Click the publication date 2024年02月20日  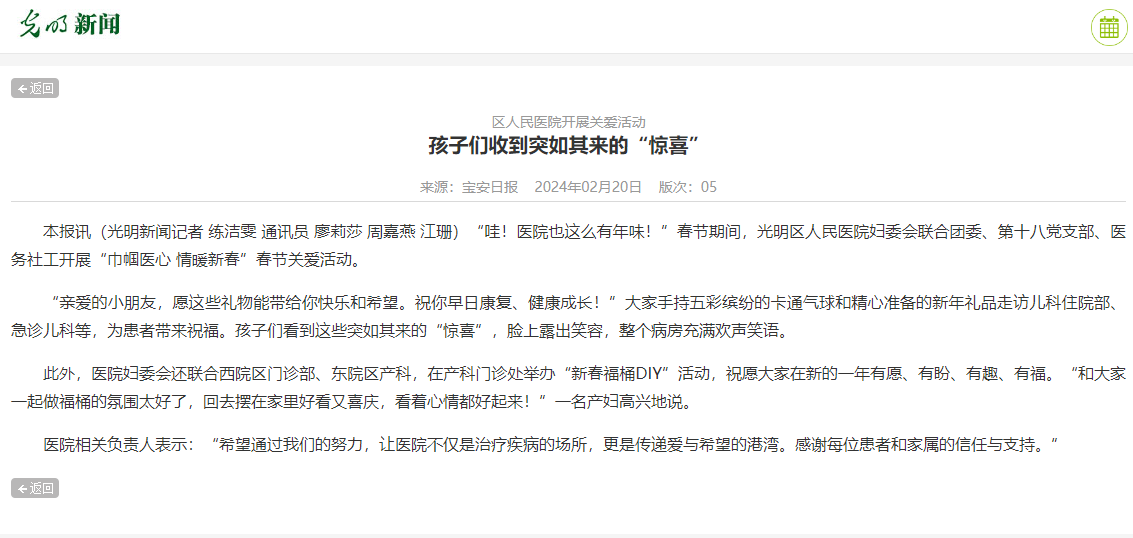(588, 187)
